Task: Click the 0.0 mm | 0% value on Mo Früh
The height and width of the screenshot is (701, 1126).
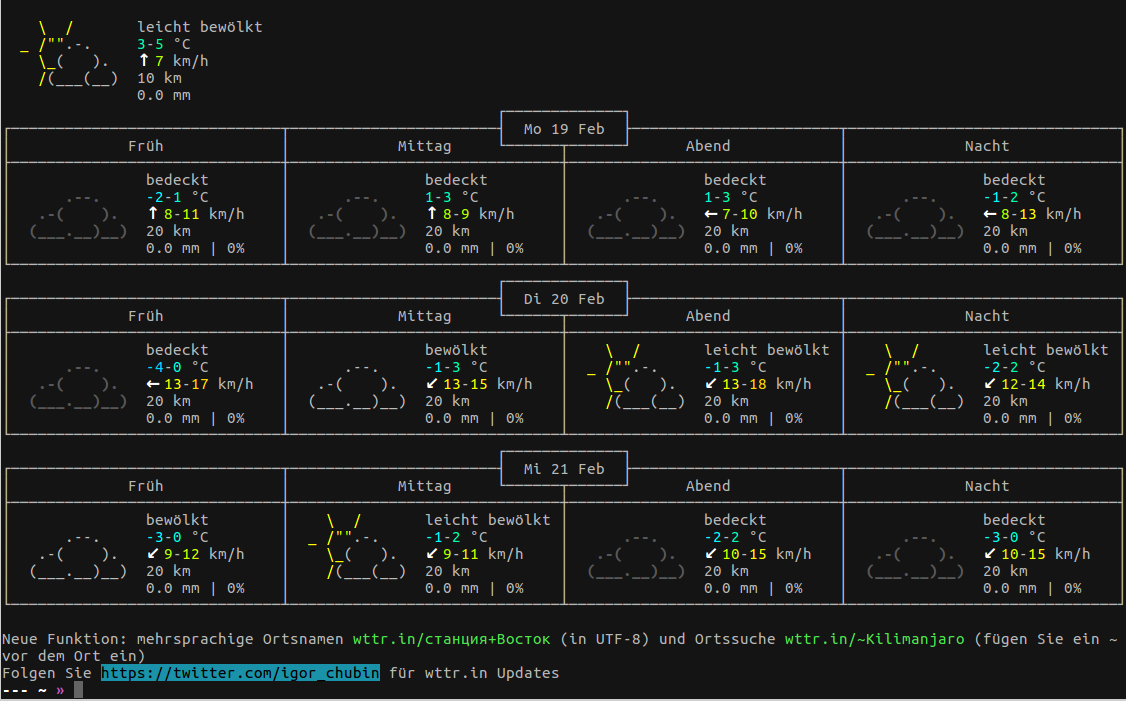Action: click(x=195, y=249)
